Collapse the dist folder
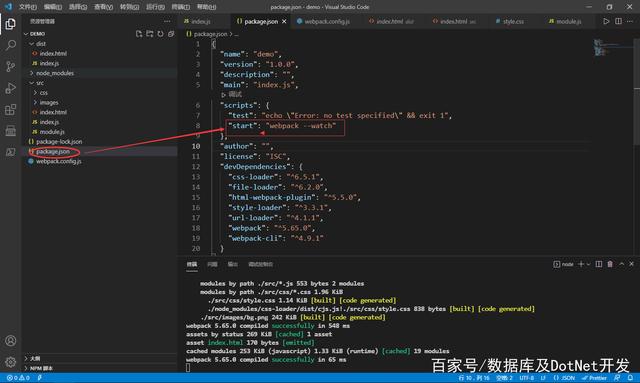Screen dimensions: 640x383 point(31,44)
